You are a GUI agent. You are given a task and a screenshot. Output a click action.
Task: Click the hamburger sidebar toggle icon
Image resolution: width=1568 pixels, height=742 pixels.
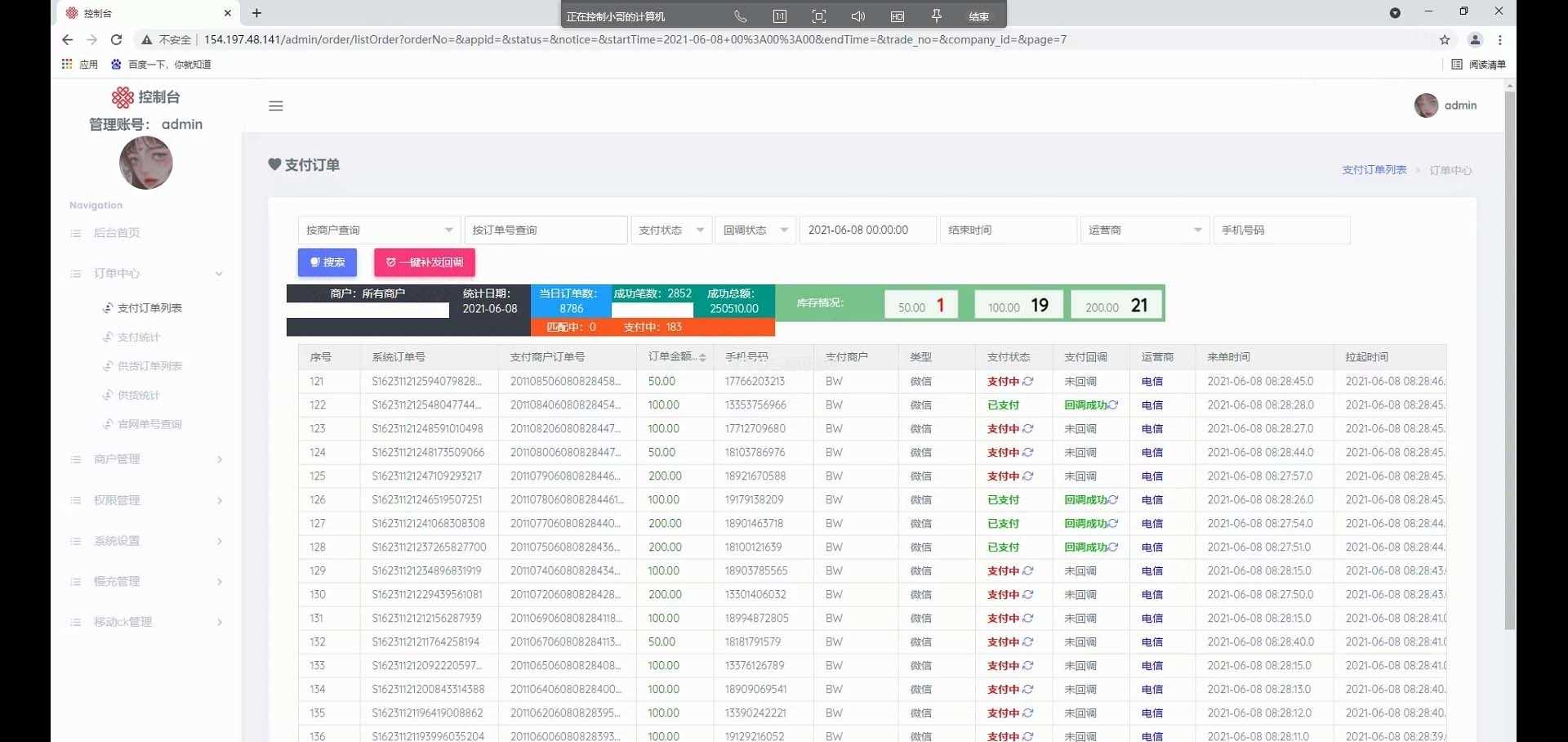pyautogui.click(x=276, y=106)
